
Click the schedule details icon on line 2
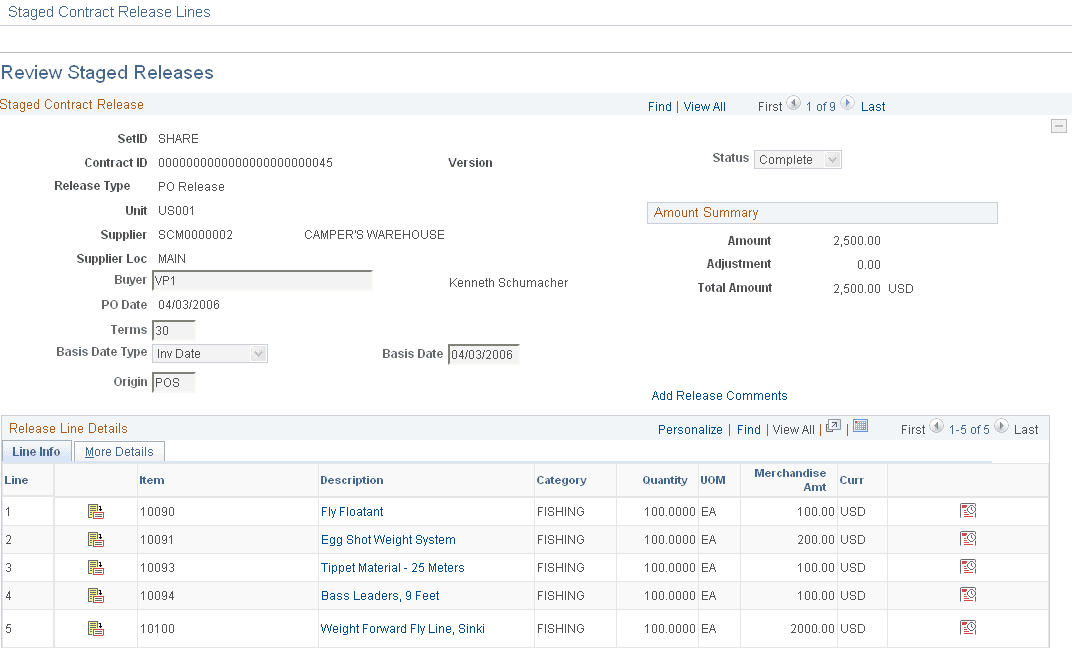[x=968, y=538]
